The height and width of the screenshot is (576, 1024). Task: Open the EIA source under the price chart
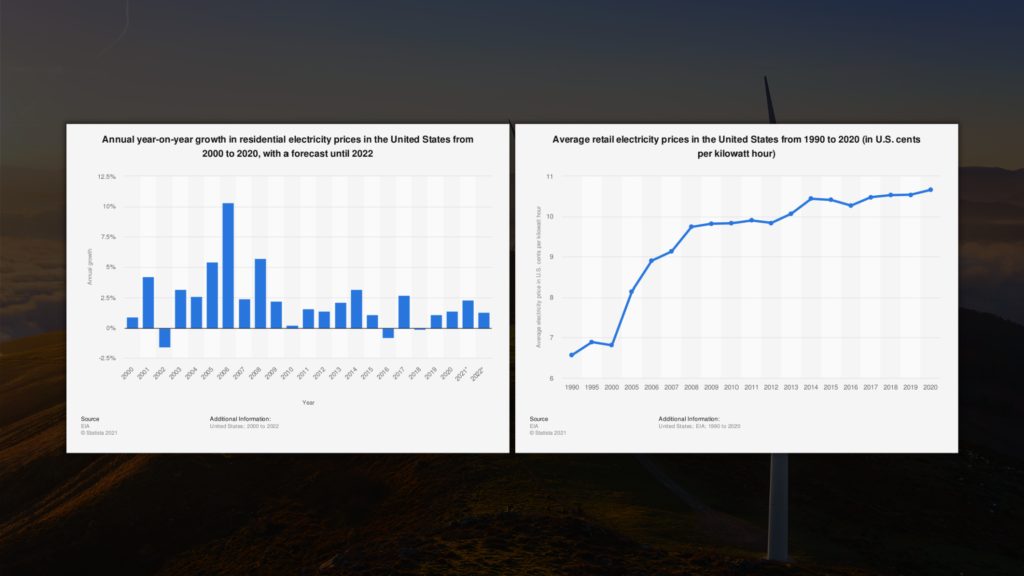click(x=531, y=425)
